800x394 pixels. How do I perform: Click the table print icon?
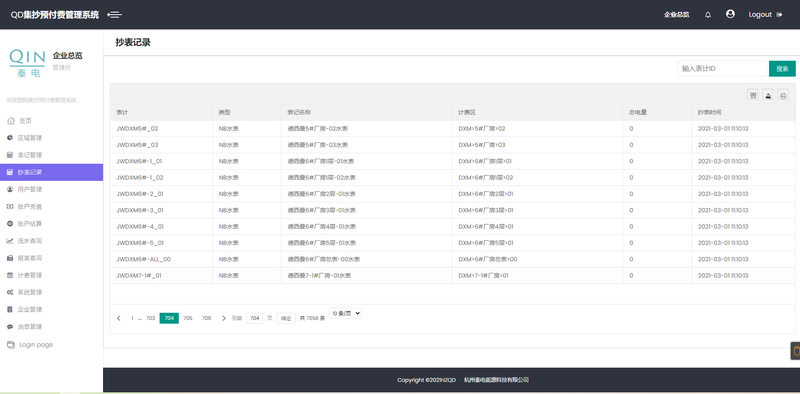pyautogui.click(x=783, y=94)
